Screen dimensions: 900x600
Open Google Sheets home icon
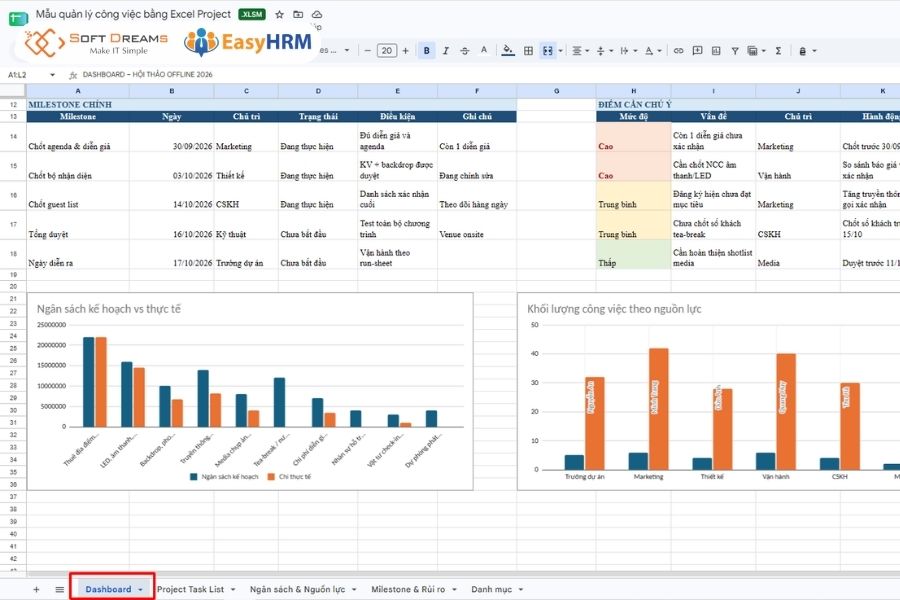(17, 17)
